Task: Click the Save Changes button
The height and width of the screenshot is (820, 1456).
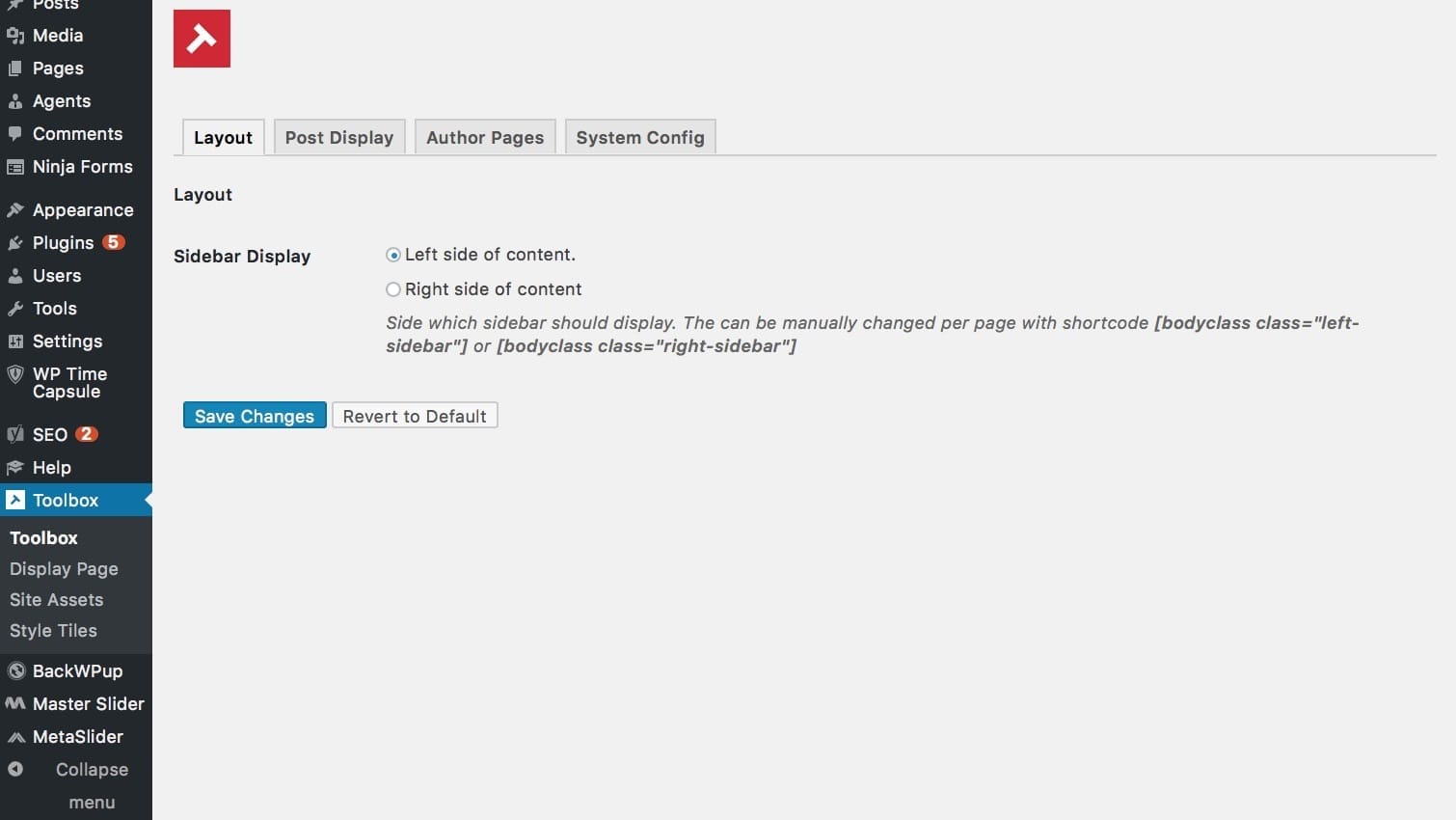Action: pyautogui.click(x=255, y=416)
